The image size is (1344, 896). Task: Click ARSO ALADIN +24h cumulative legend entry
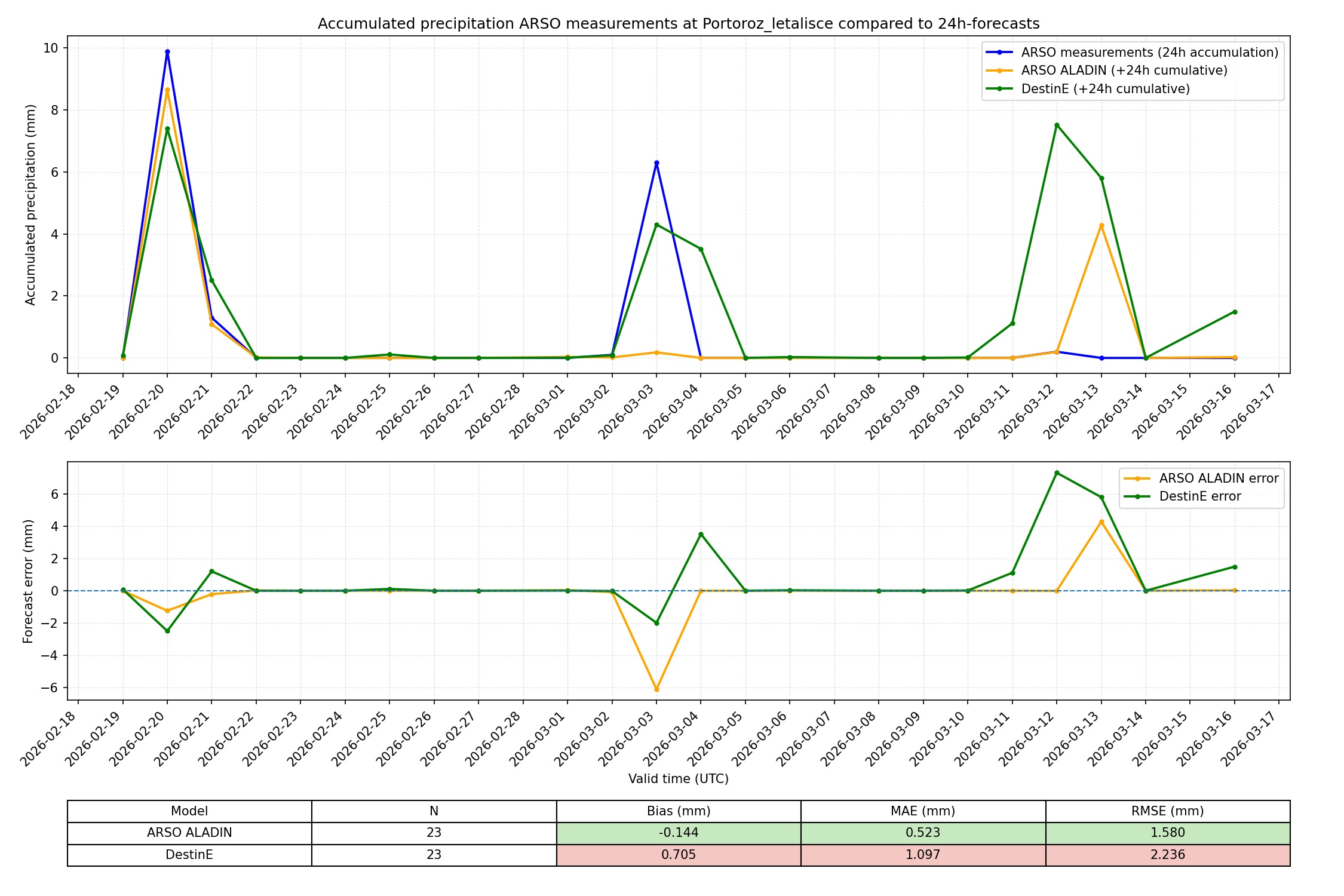[1124, 70]
